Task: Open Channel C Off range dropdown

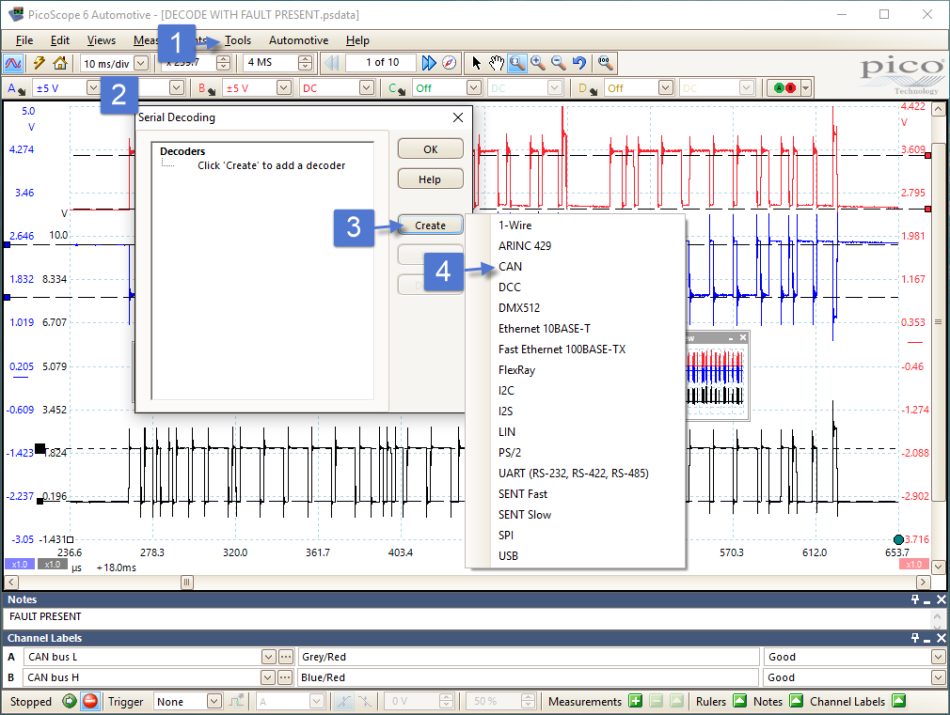Action: pos(474,88)
